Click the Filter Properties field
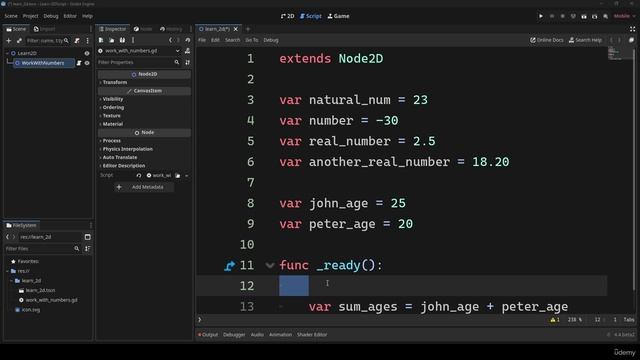The height and width of the screenshot is (360, 640). point(138,62)
